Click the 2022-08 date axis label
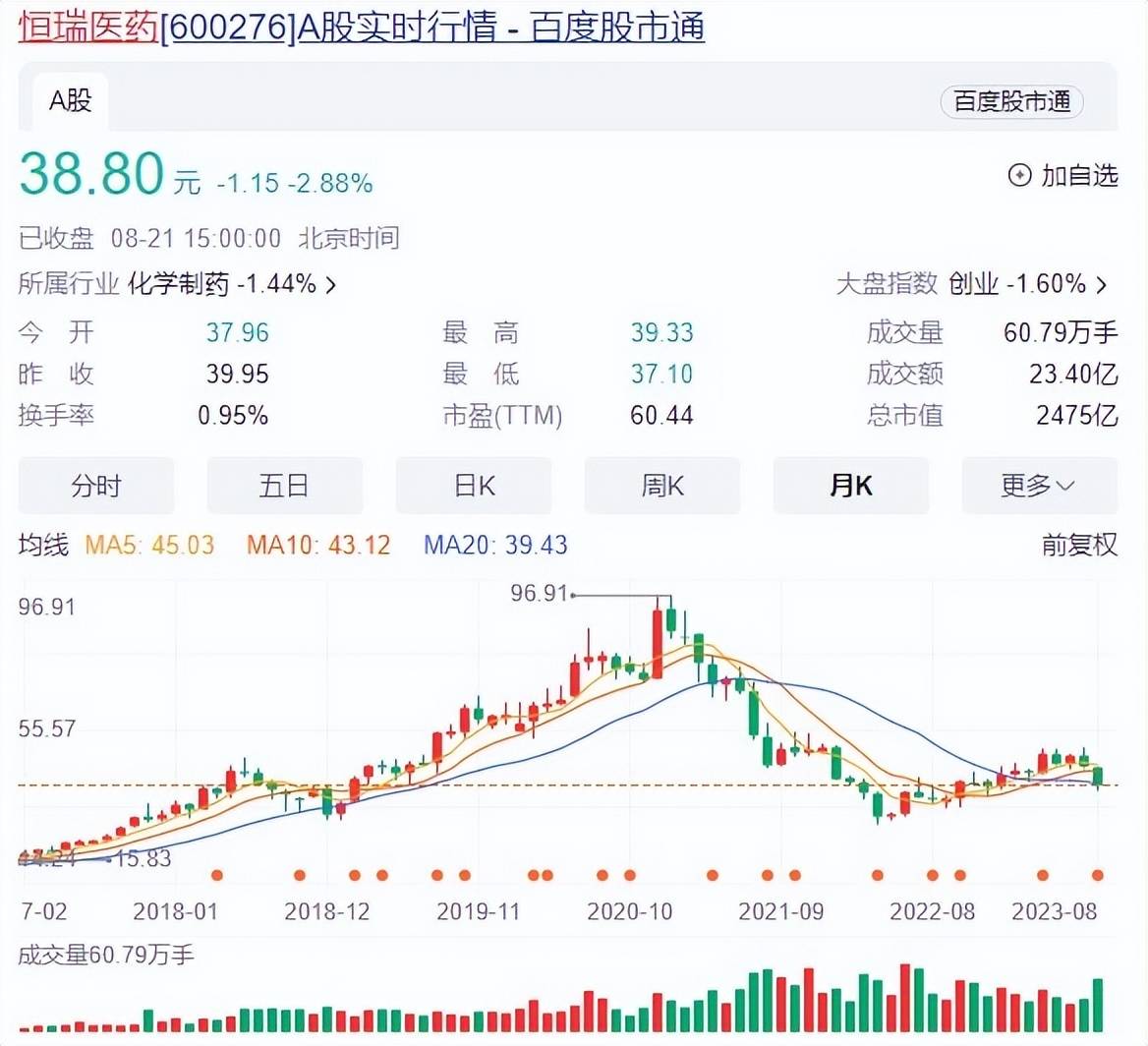The height and width of the screenshot is (1046, 1148). 932,912
